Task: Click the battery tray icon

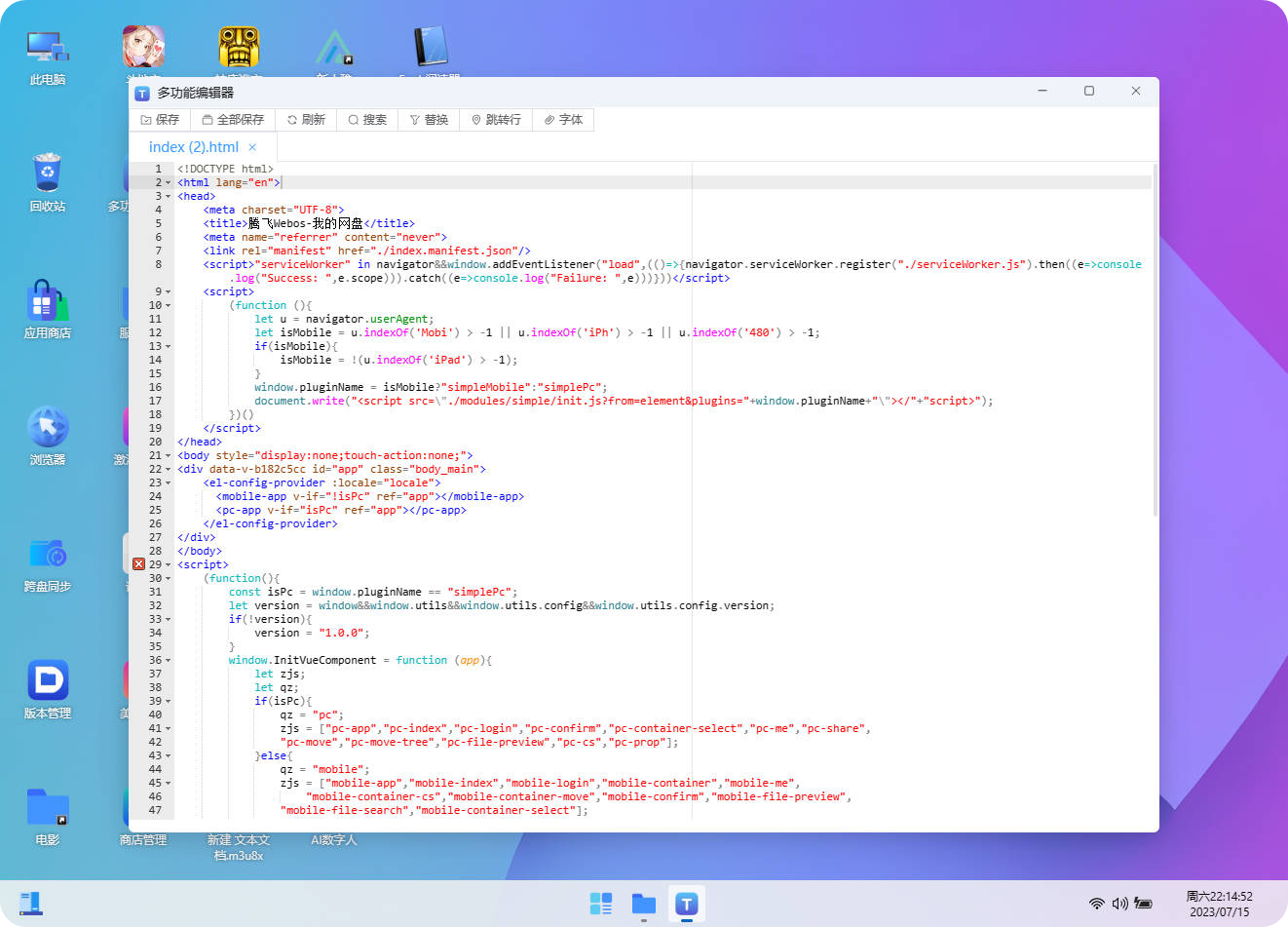Action: 1144,904
